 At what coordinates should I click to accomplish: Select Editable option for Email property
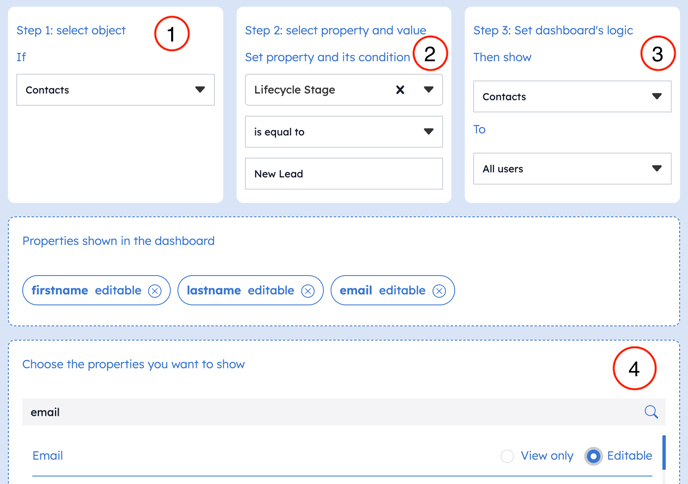click(593, 456)
